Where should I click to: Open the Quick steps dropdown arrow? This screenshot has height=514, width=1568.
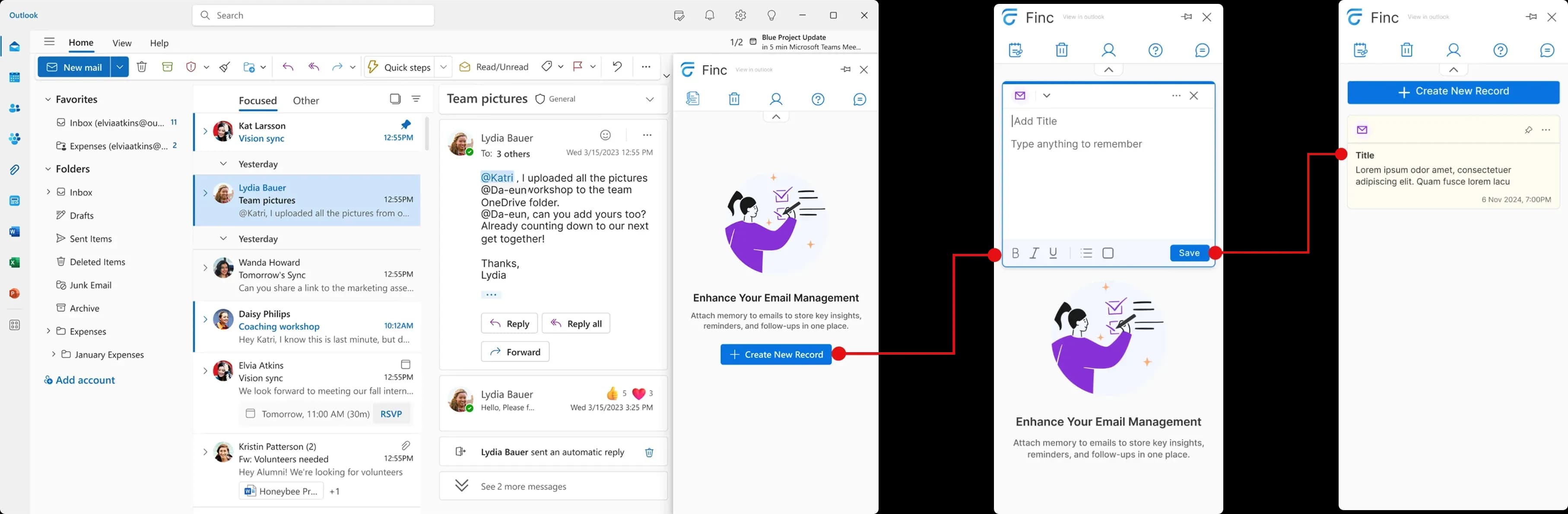point(443,67)
